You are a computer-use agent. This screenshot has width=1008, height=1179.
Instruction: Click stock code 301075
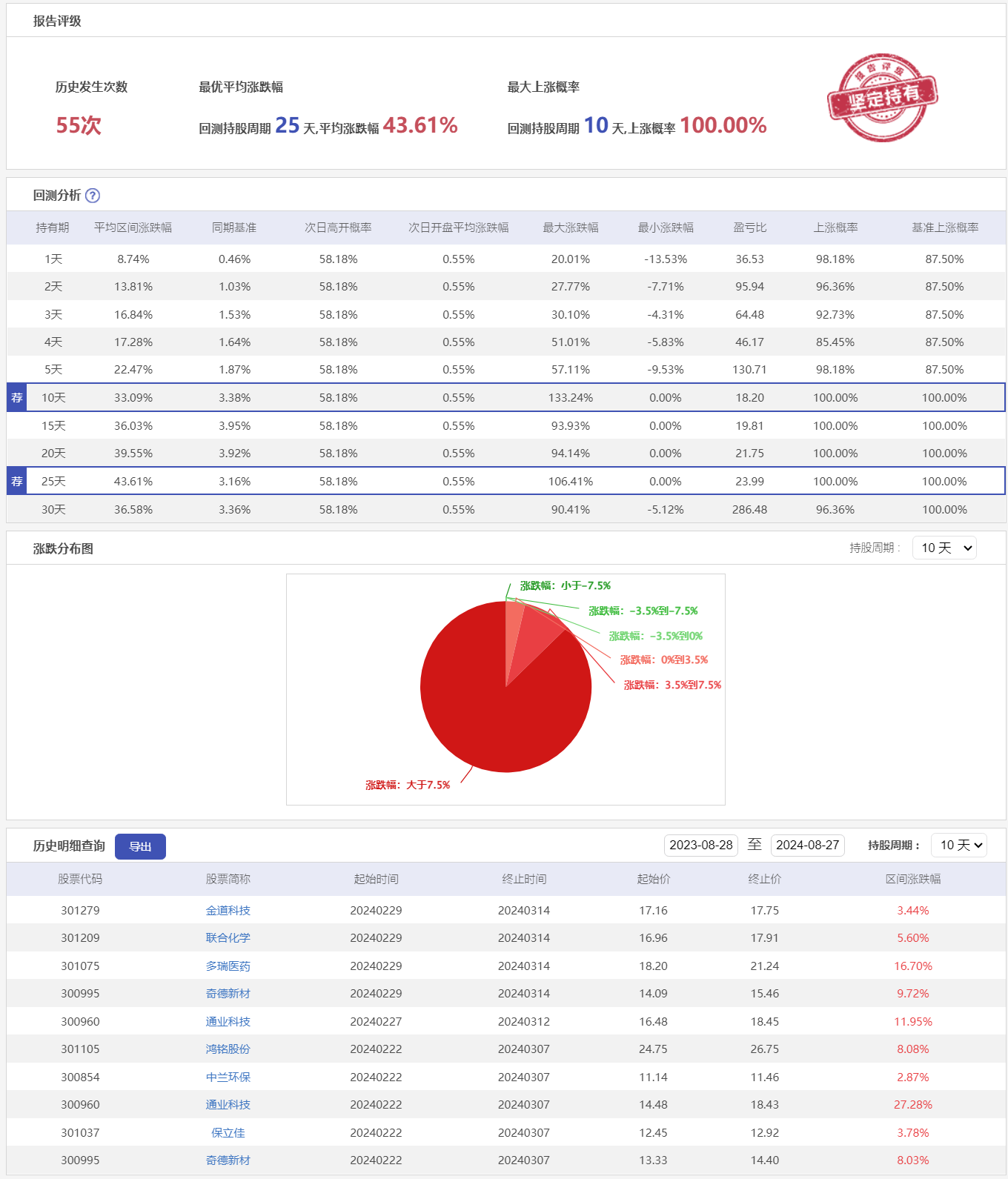click(80, 966)
